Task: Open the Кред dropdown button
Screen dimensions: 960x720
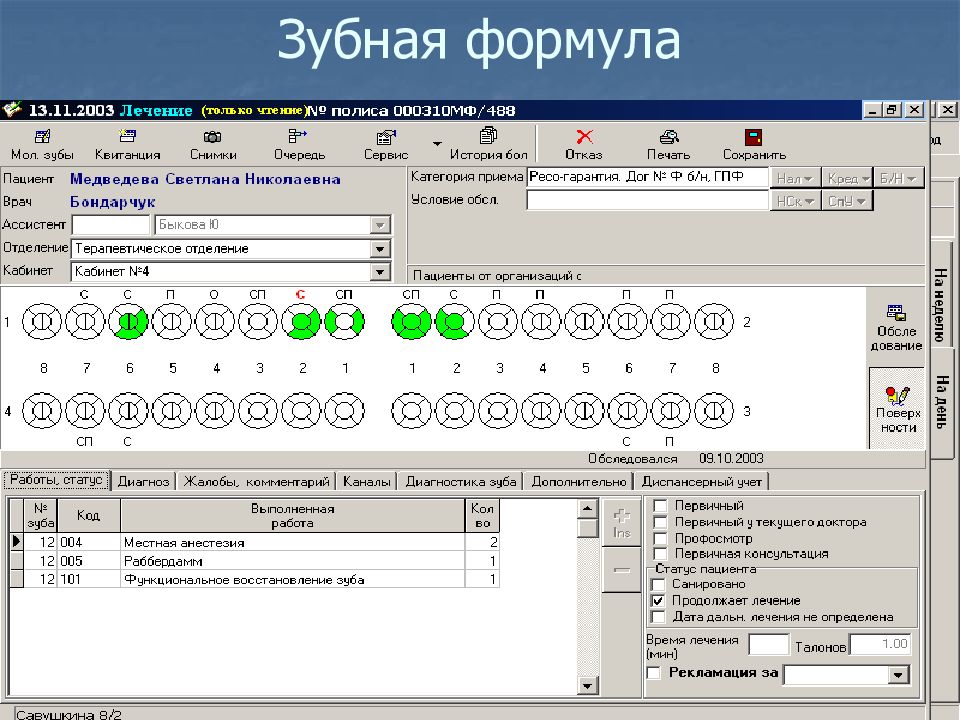Action: [x=847, y=178]
